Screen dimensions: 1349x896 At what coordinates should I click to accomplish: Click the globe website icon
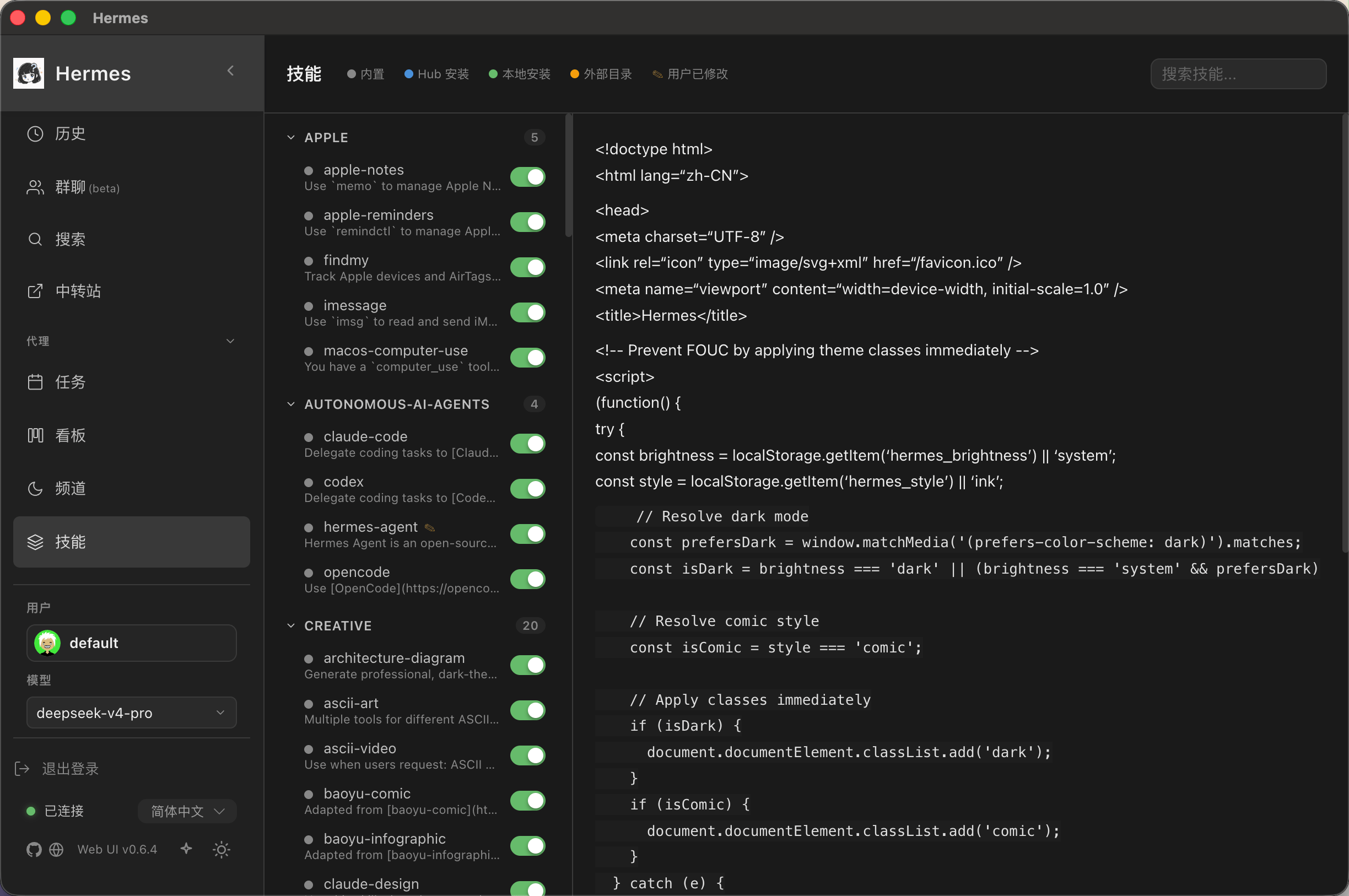tap(56, 849)
